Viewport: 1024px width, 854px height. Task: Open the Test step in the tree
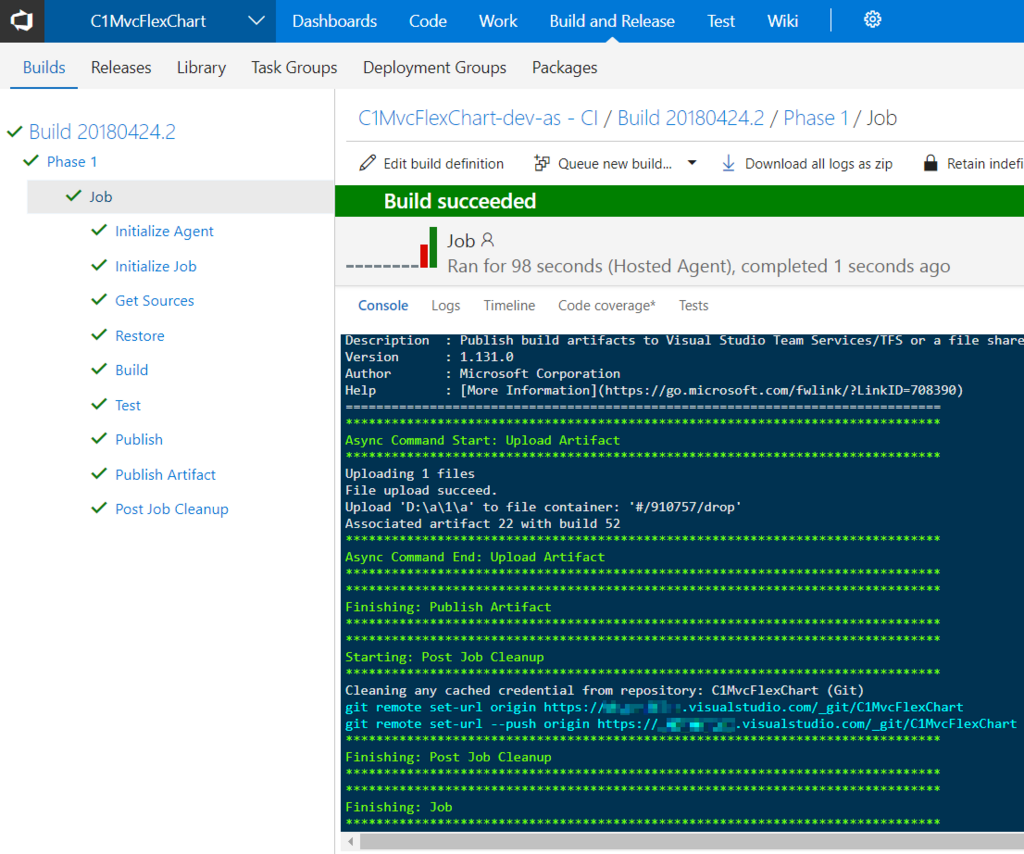click(128, 405)
